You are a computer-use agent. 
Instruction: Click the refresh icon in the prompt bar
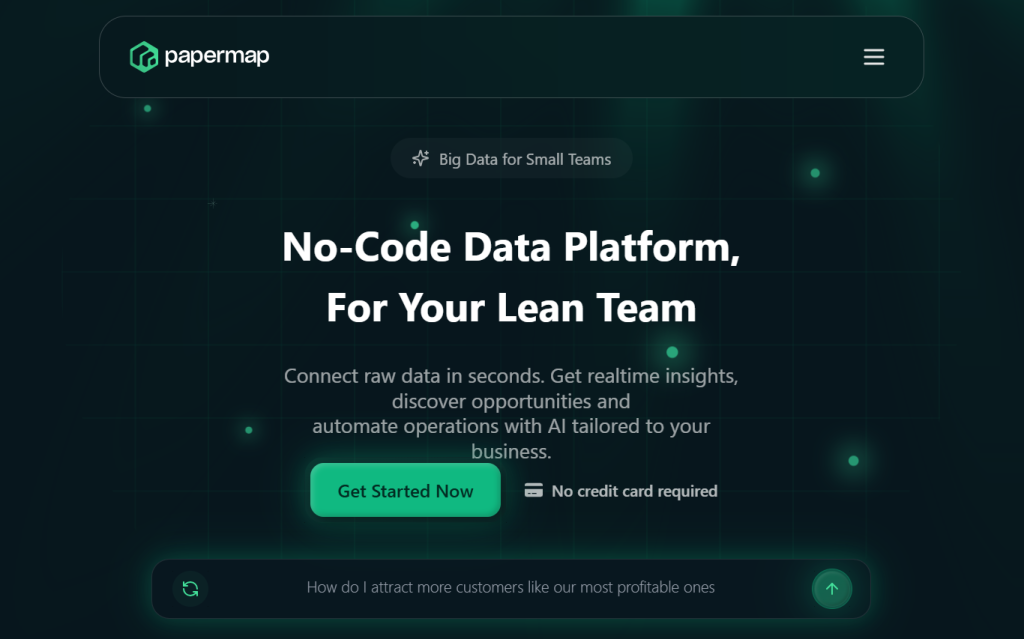[189, 588]
